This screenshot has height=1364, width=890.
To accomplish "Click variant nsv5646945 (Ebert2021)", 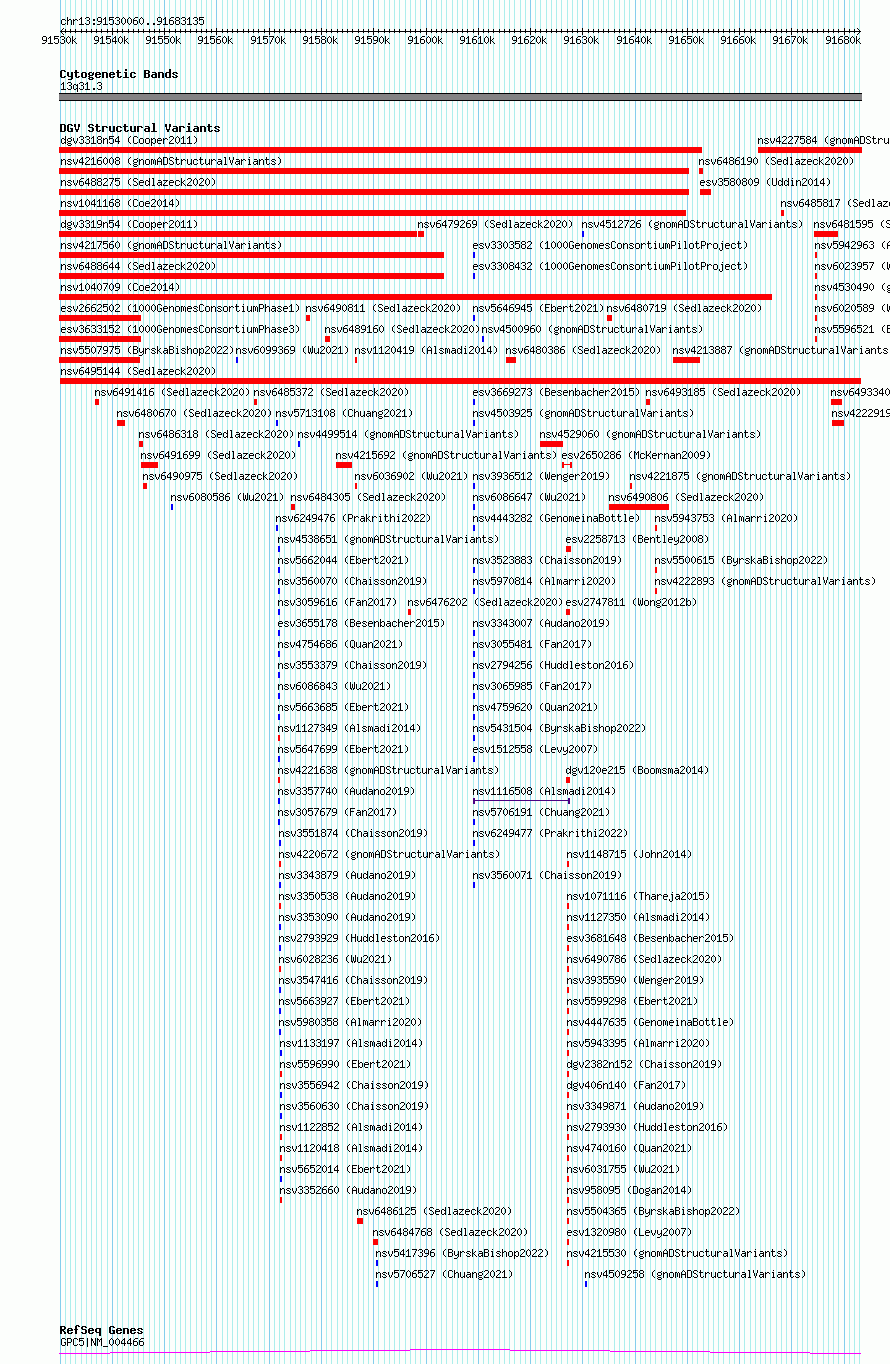I will 538,308.
